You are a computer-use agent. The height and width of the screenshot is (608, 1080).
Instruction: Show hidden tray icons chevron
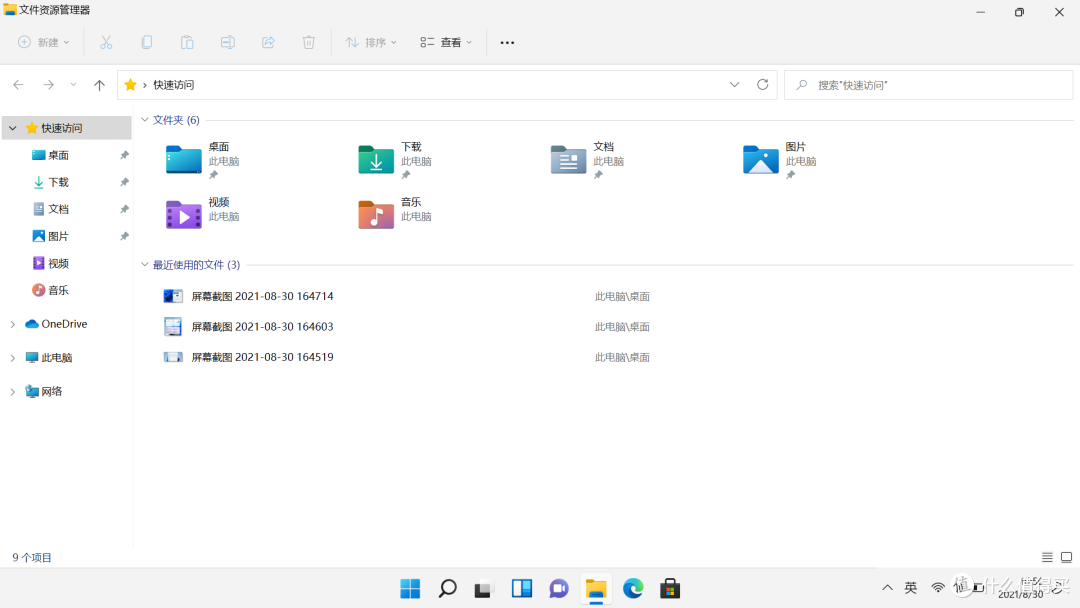tap(887, 588)
